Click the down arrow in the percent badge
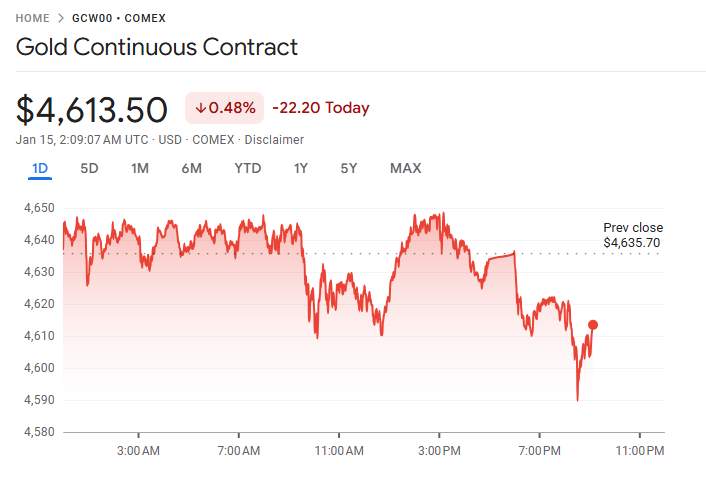The width and height of the screenshot is (706, 480). click(x=200, y=108)
